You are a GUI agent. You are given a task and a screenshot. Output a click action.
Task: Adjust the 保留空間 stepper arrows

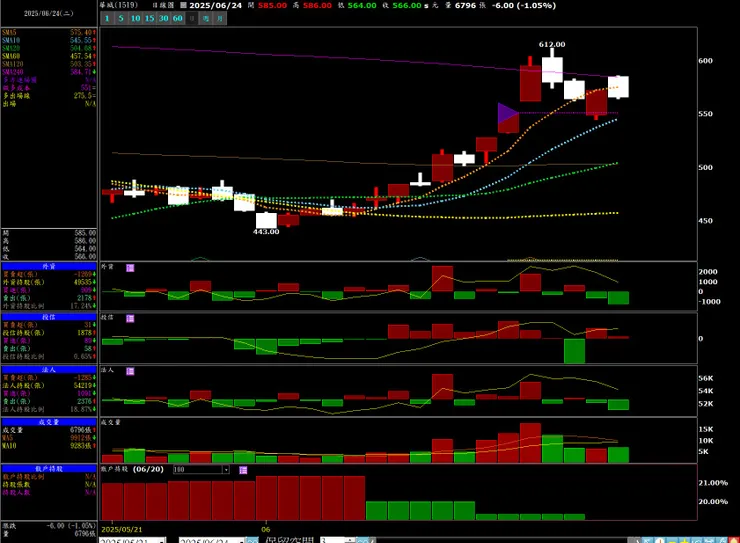(x=350, y=540)
